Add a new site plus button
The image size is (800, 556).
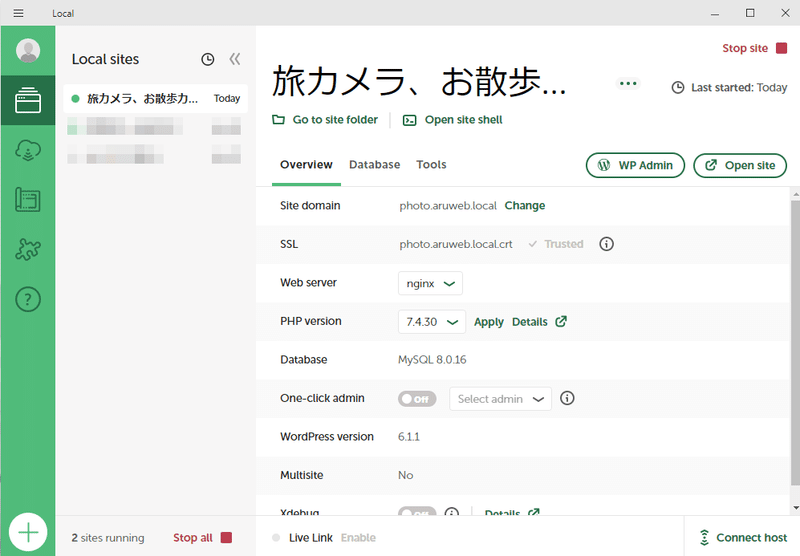[28, 532]
